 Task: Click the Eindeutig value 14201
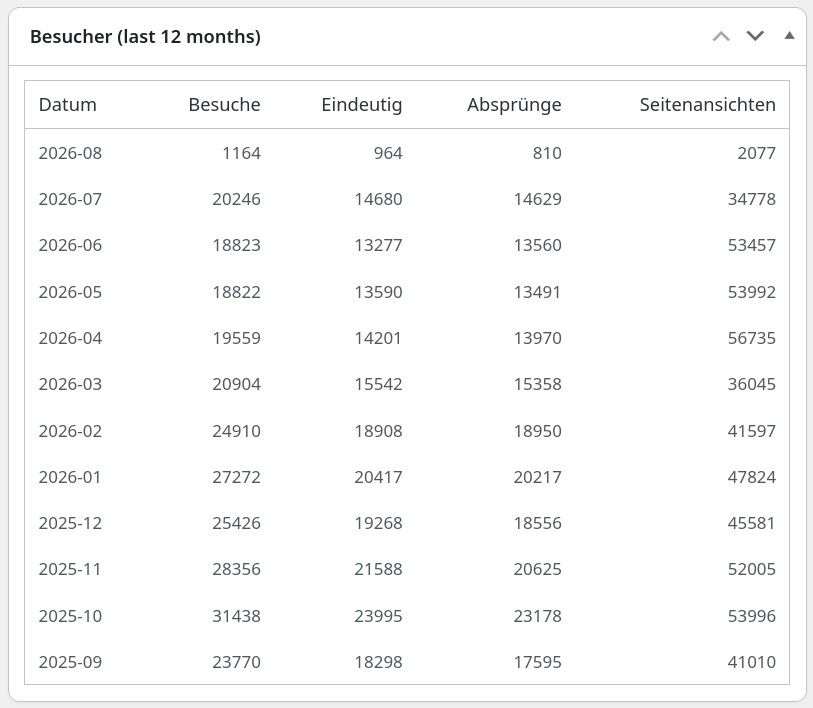[x=378, y=338]
